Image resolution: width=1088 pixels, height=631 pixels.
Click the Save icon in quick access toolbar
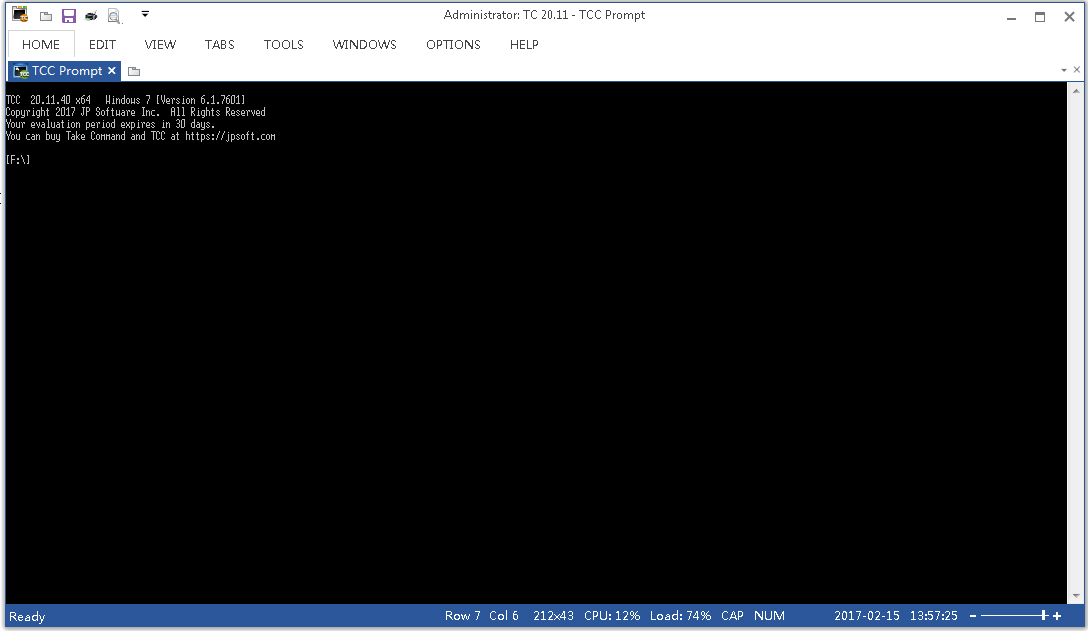(68, 15)
